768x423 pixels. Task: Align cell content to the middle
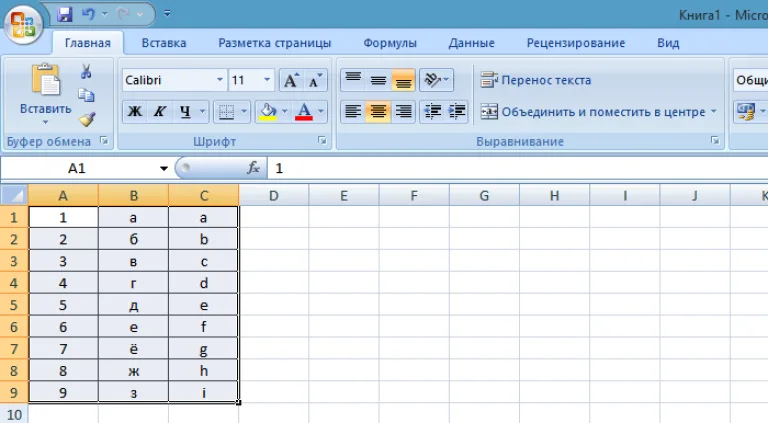tap(378, 80)
